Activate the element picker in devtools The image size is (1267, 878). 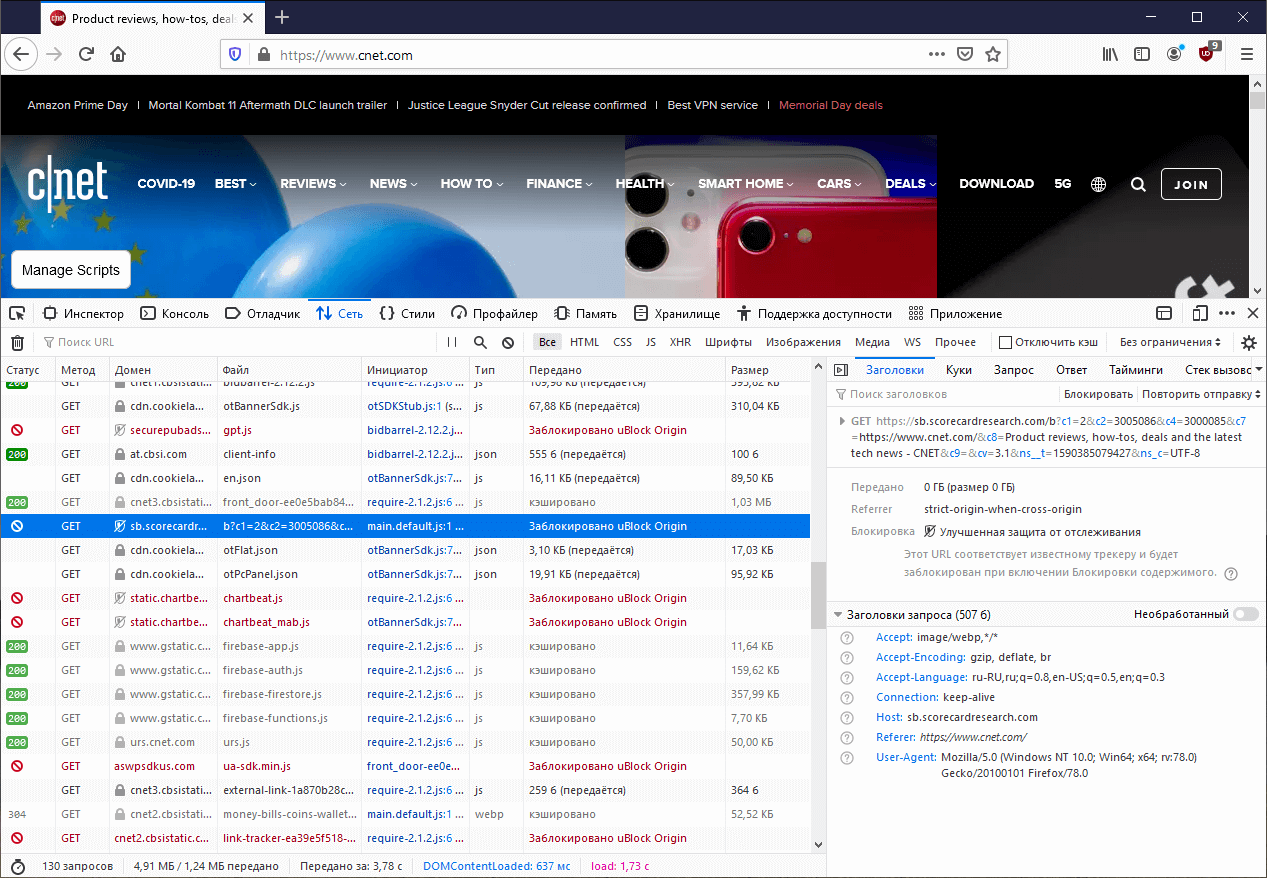point(17,313)
